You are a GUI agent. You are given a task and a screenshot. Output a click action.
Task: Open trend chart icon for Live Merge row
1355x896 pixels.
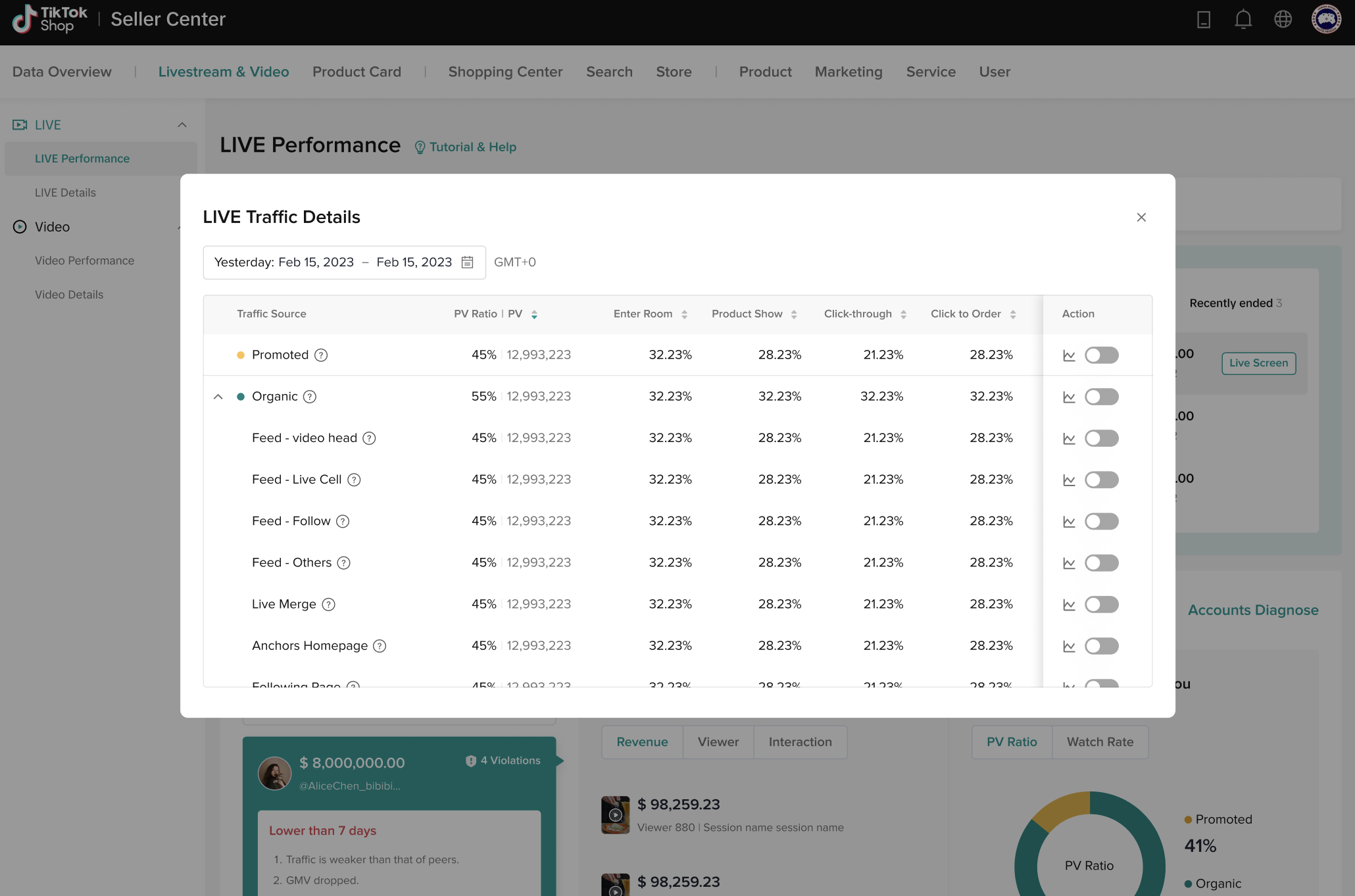point(1069,605)
